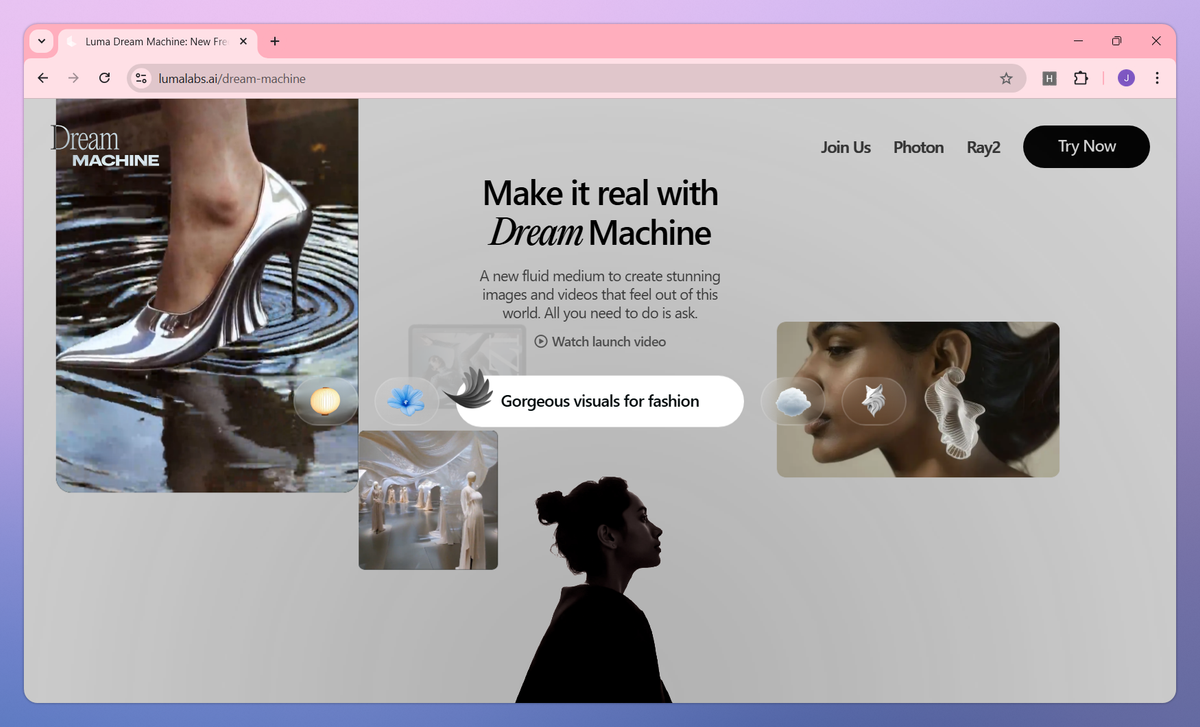This screenshot has width=1200, height=727.
Task: Select the glowing orb lantern pill icon
Action: (x=325, y=401)
